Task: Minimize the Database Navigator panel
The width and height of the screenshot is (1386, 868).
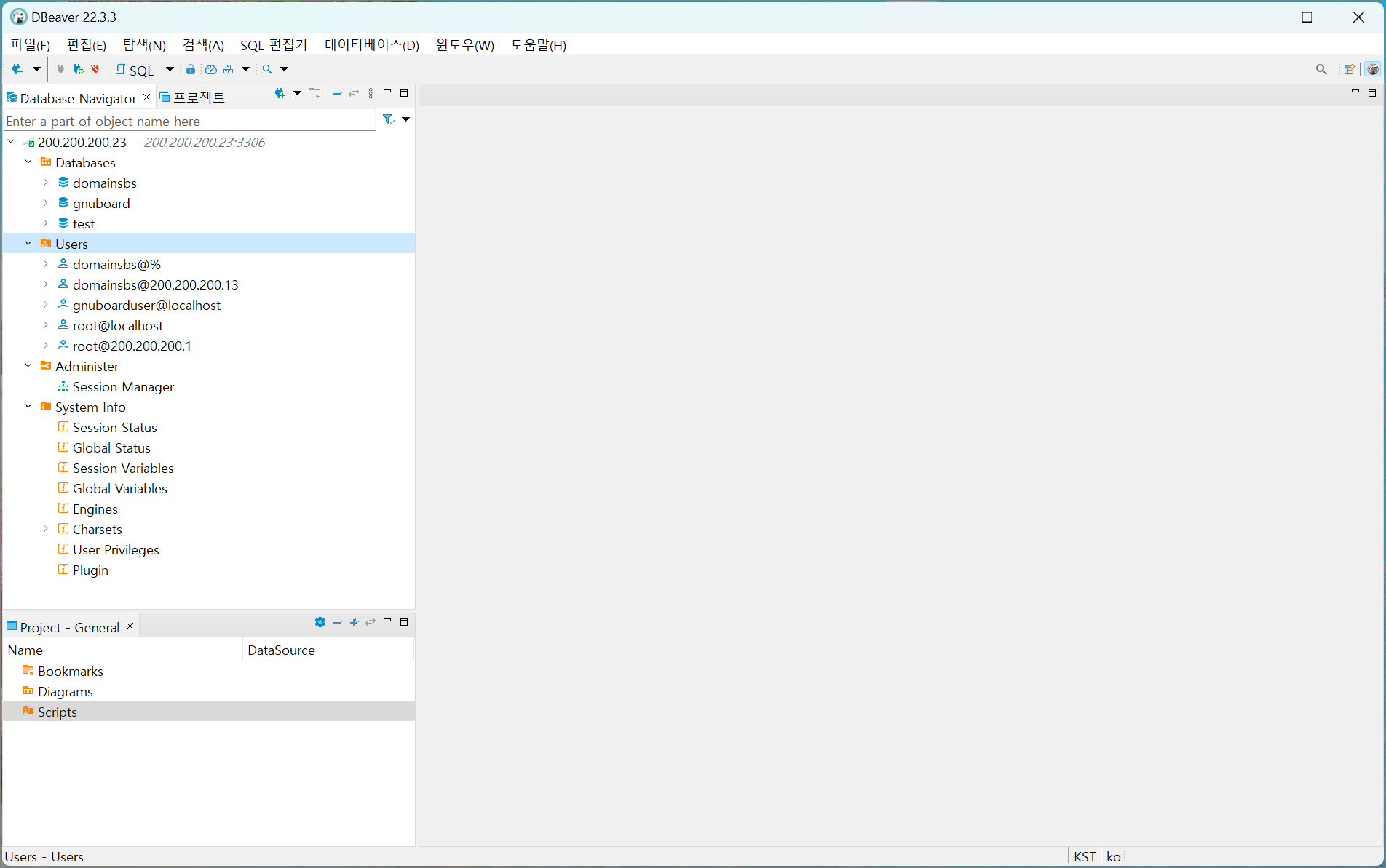Action: [x=387, y=92]
